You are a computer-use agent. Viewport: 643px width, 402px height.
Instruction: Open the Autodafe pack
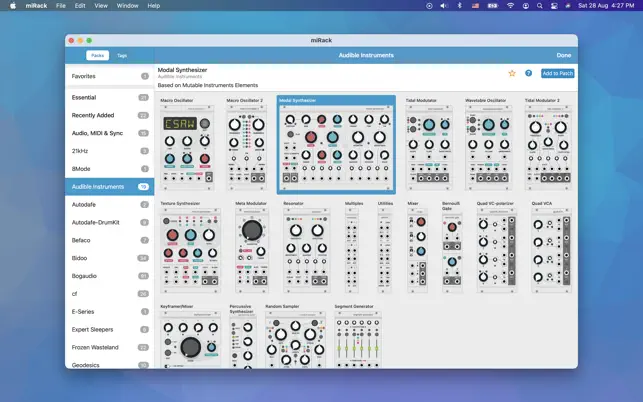(x=109, y=205)
